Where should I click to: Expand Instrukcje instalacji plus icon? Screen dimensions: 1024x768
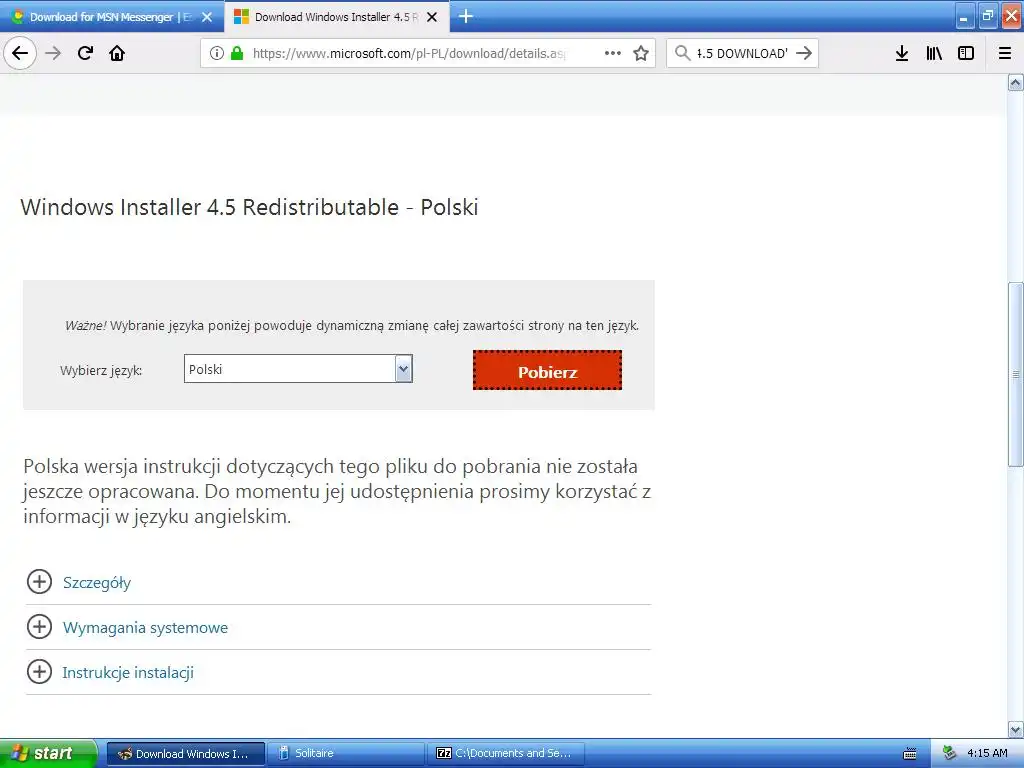(39, 672)
